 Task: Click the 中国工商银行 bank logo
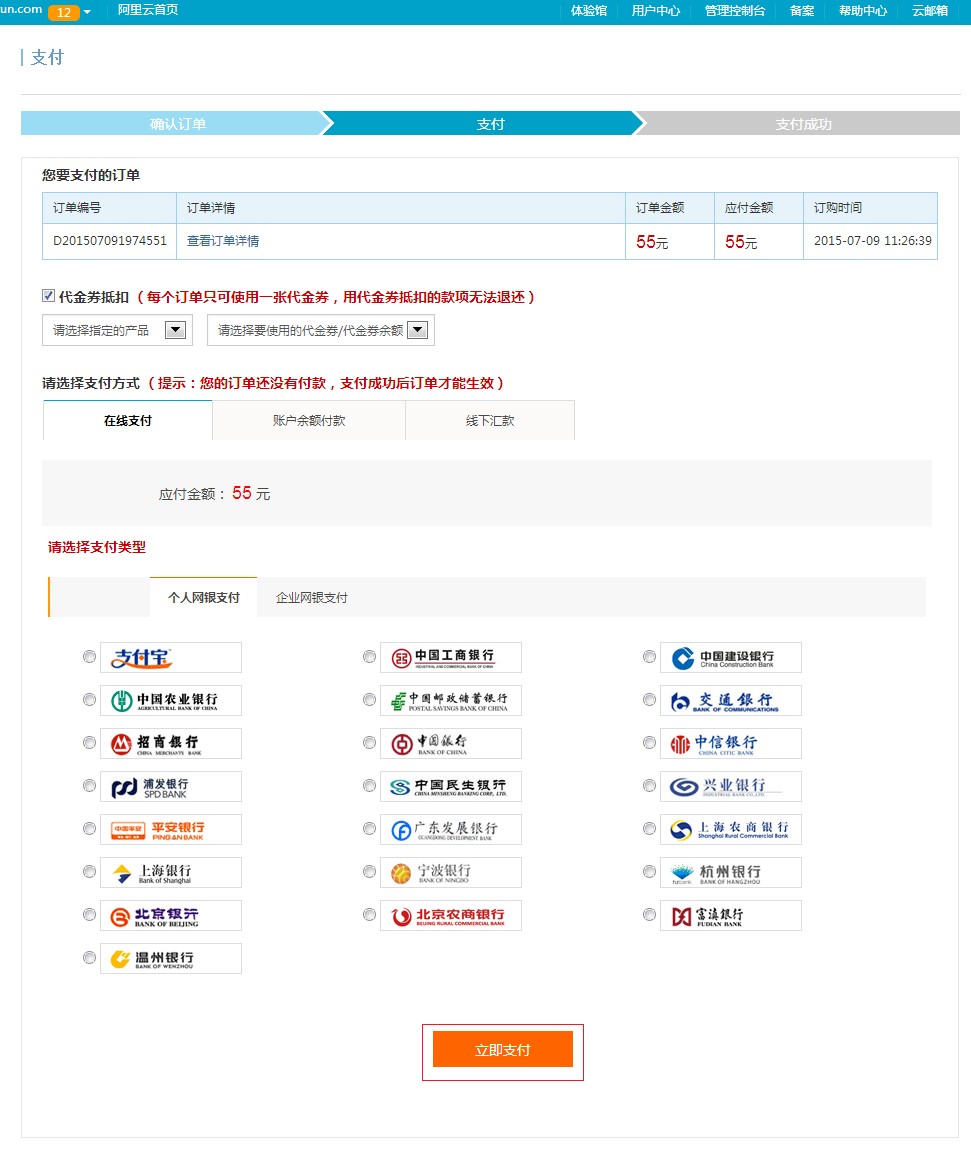click(450, 657)
